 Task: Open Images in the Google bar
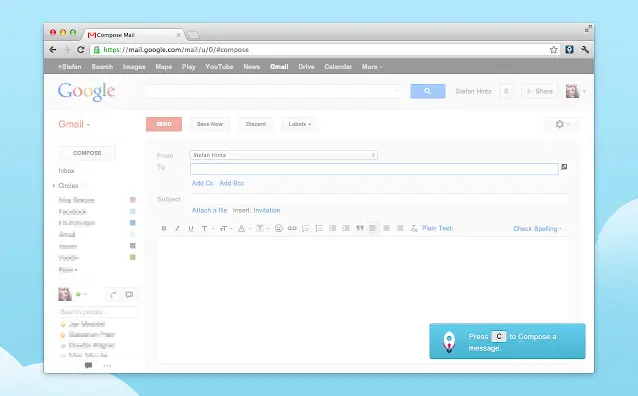click(x=134, y=67)
